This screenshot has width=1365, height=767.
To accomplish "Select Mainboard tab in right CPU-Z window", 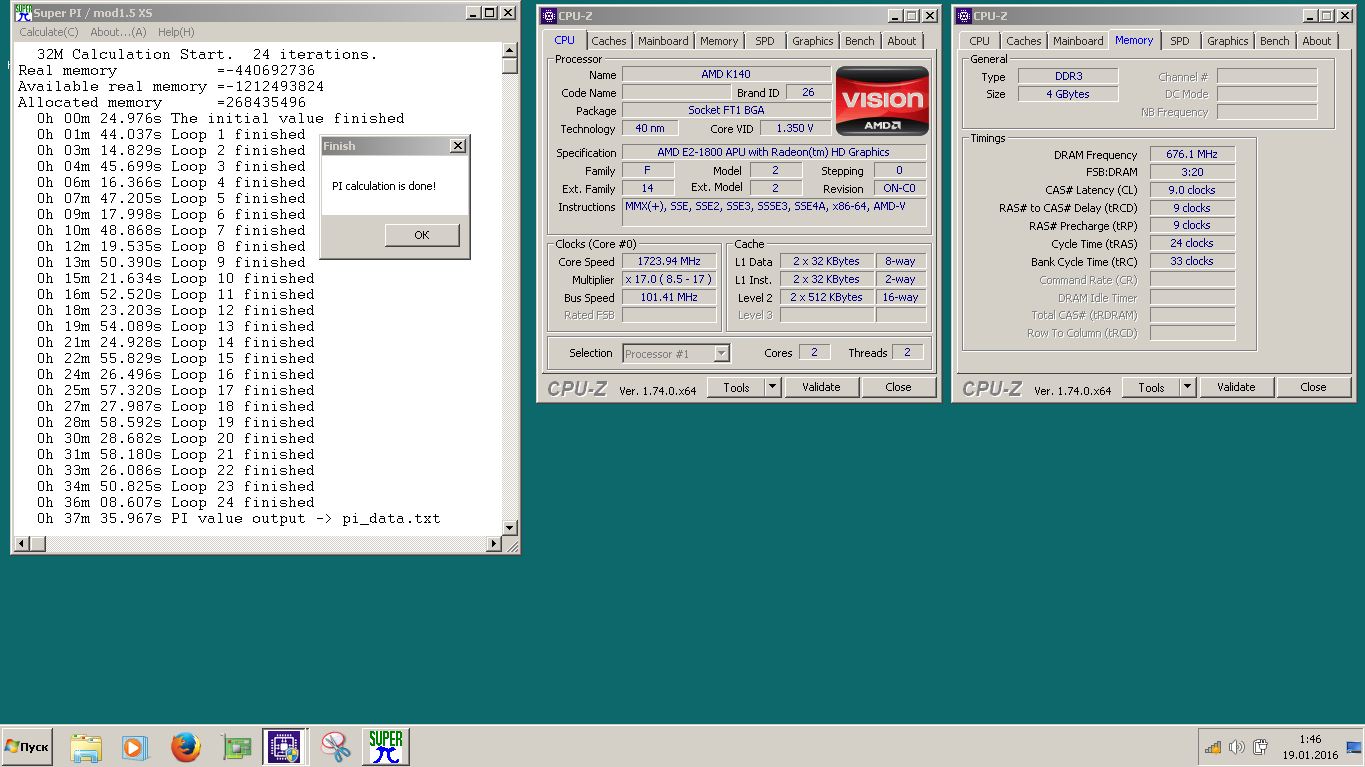I will pyautogui.click(x=1078, y=41).
